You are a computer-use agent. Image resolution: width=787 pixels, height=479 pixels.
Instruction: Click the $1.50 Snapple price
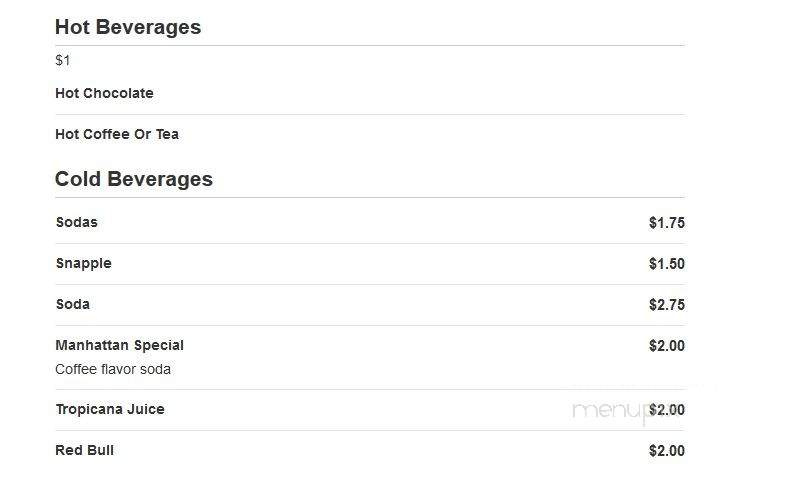(x=667, y=264)
